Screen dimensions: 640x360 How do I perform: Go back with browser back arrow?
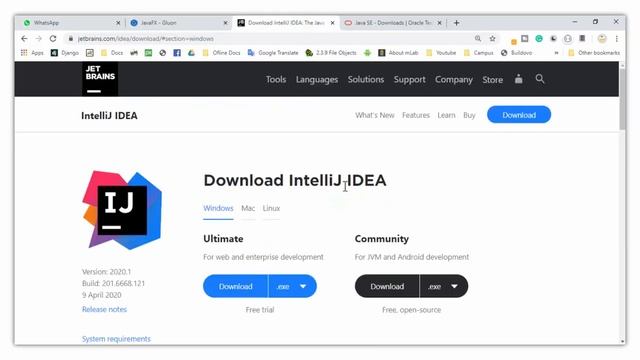click(24, 38)
